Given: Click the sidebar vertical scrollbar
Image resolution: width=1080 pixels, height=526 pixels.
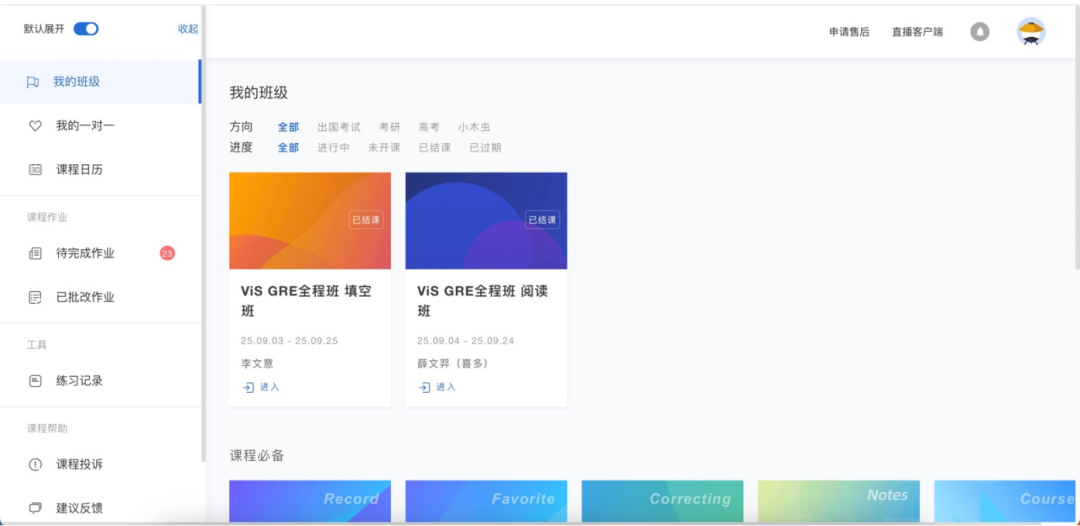Looking at the screenshot, I should click(203, 234).
